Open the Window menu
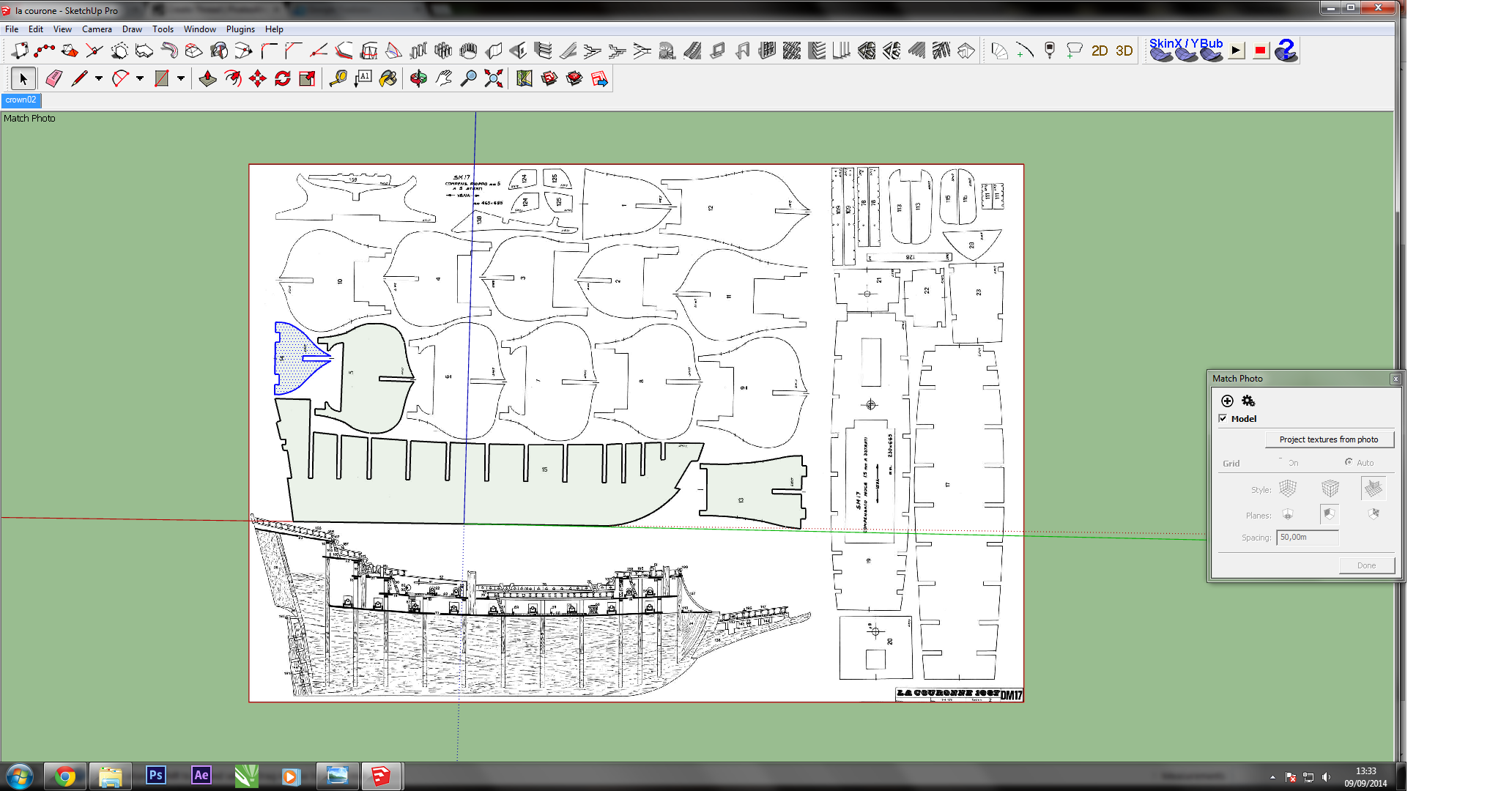The width and height of the screenshot is (1512, 791). point(199,29)
